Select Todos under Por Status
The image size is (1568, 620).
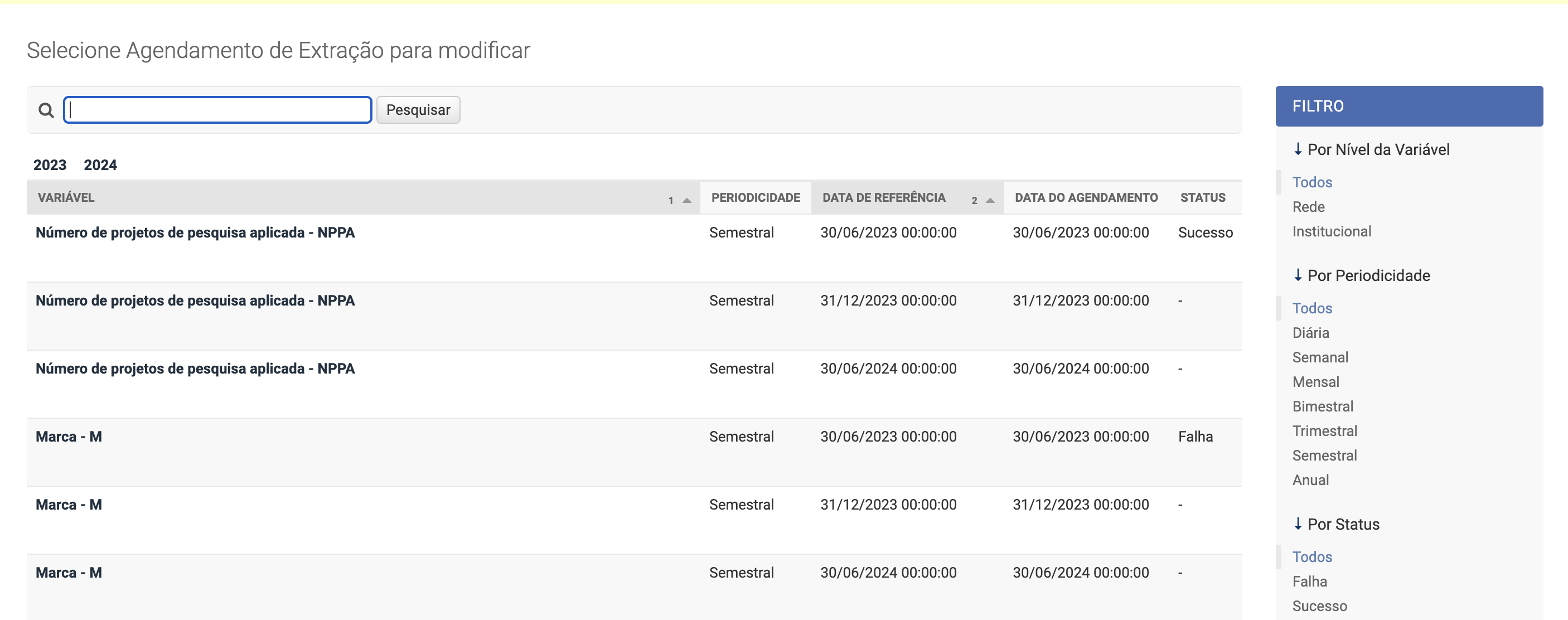point(1313,558)
